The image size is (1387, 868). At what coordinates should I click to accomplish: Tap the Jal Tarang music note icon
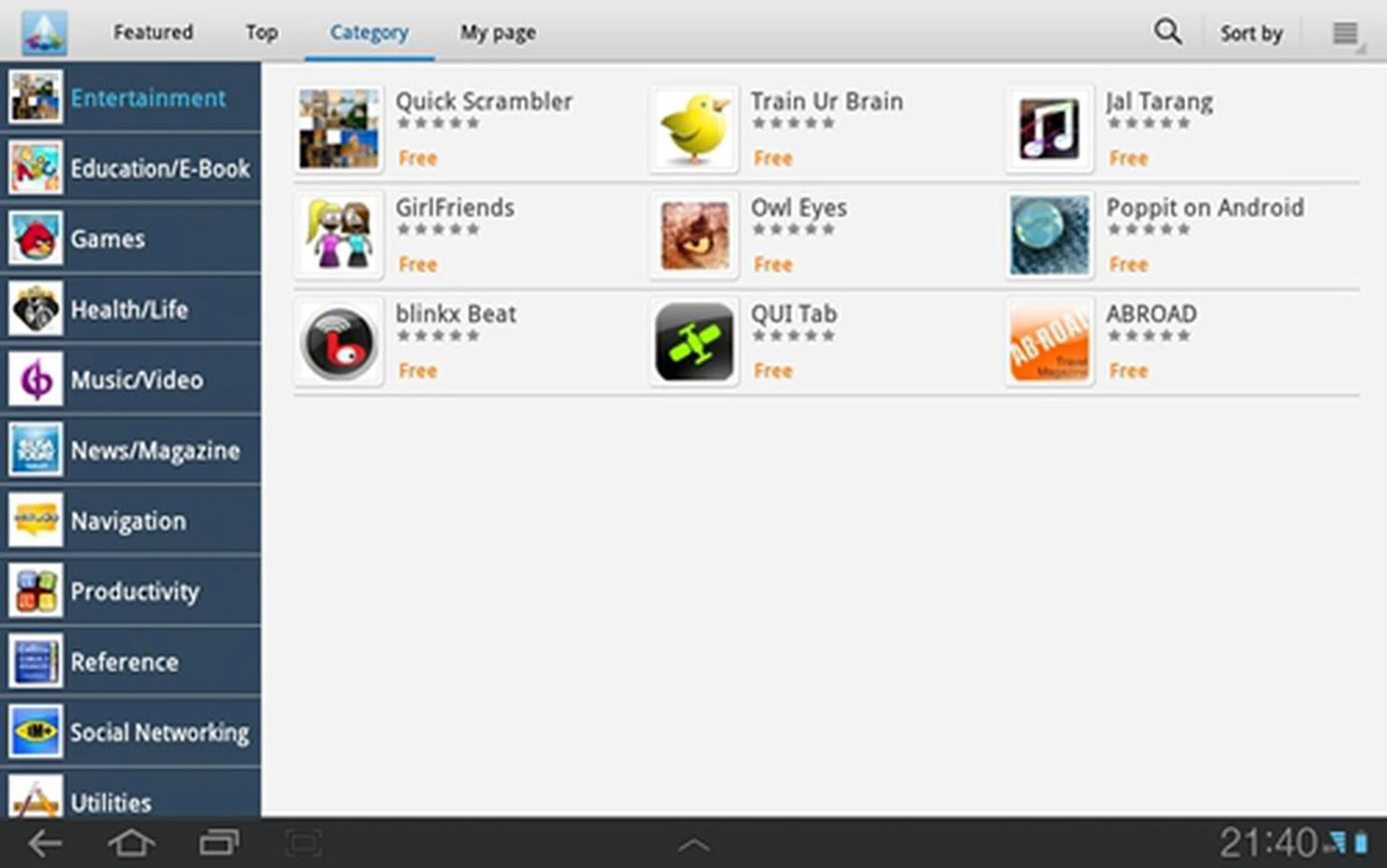pos(1049,129)
